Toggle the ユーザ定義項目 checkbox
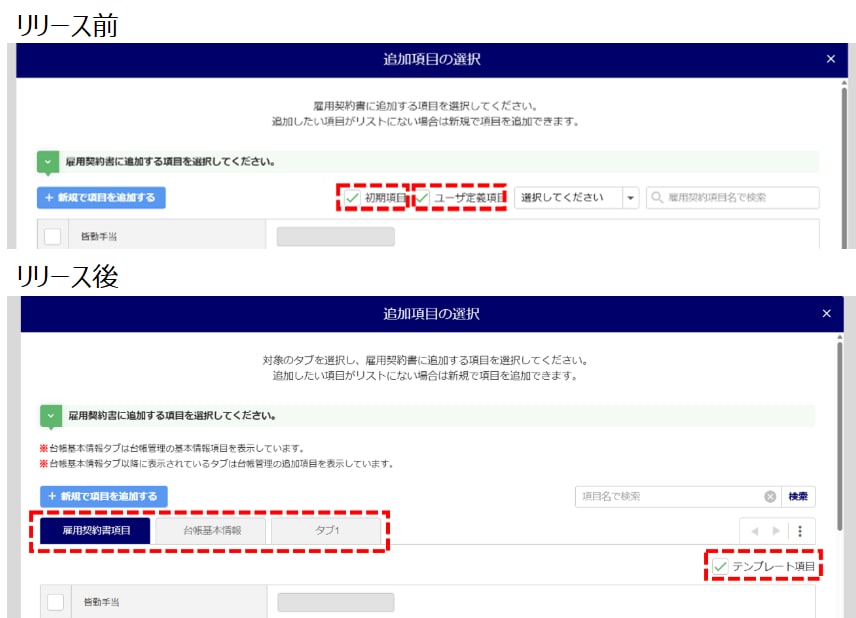The width and height of the screenshot is (856, 618). pyautogui.click(x=423, y=198)
